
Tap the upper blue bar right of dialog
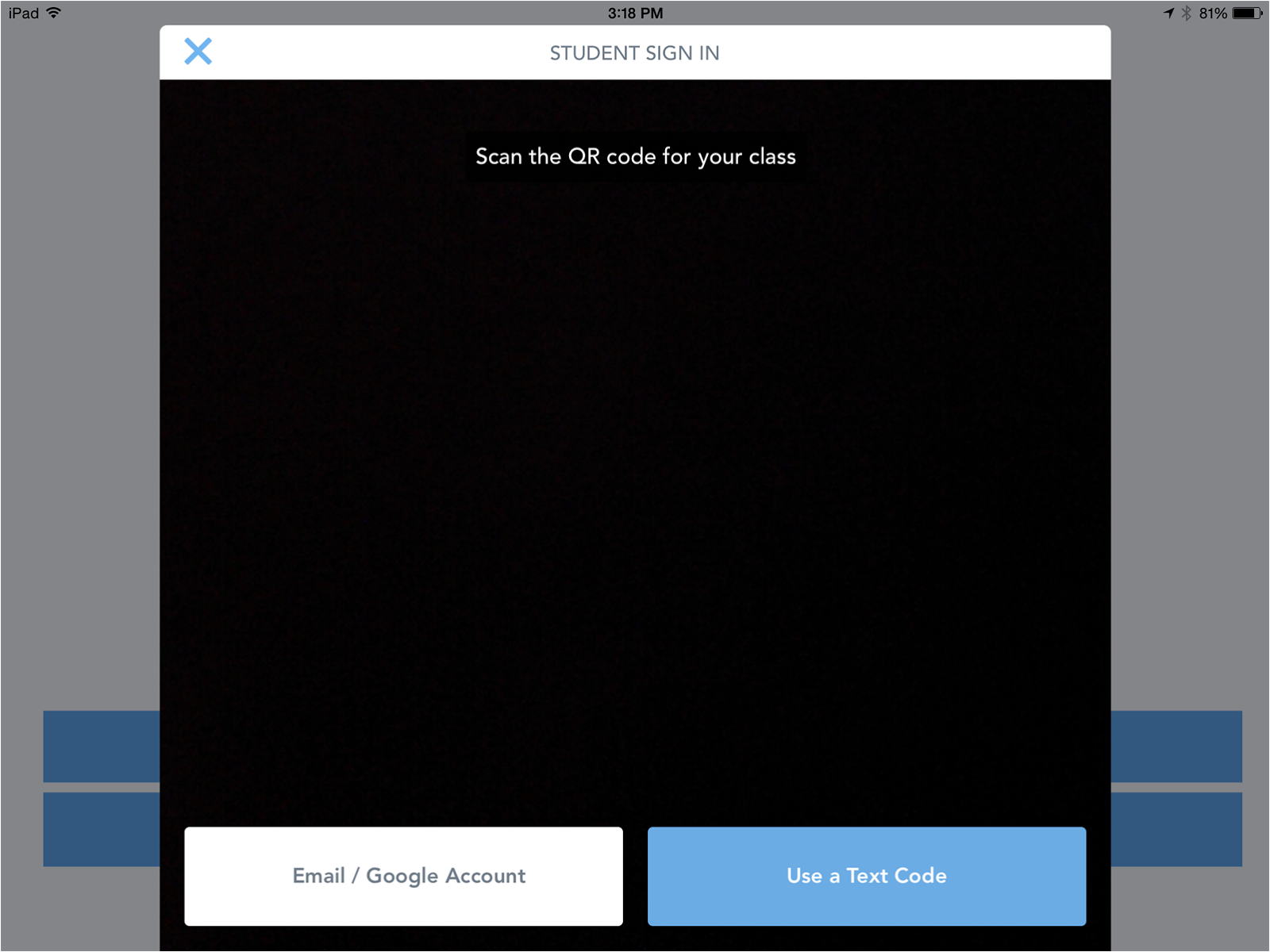pos(1176,747)
